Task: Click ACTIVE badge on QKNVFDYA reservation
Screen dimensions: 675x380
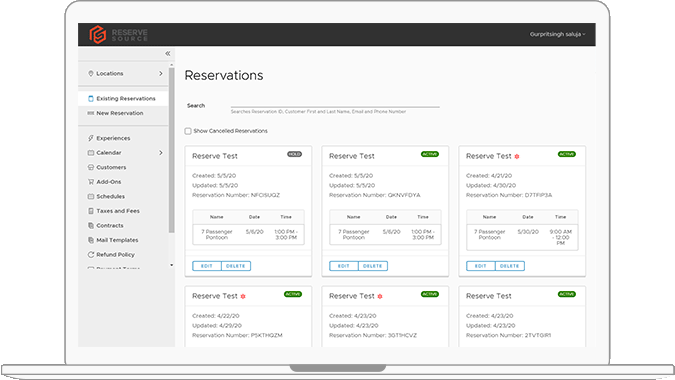Action: click(x=430, y=154)
